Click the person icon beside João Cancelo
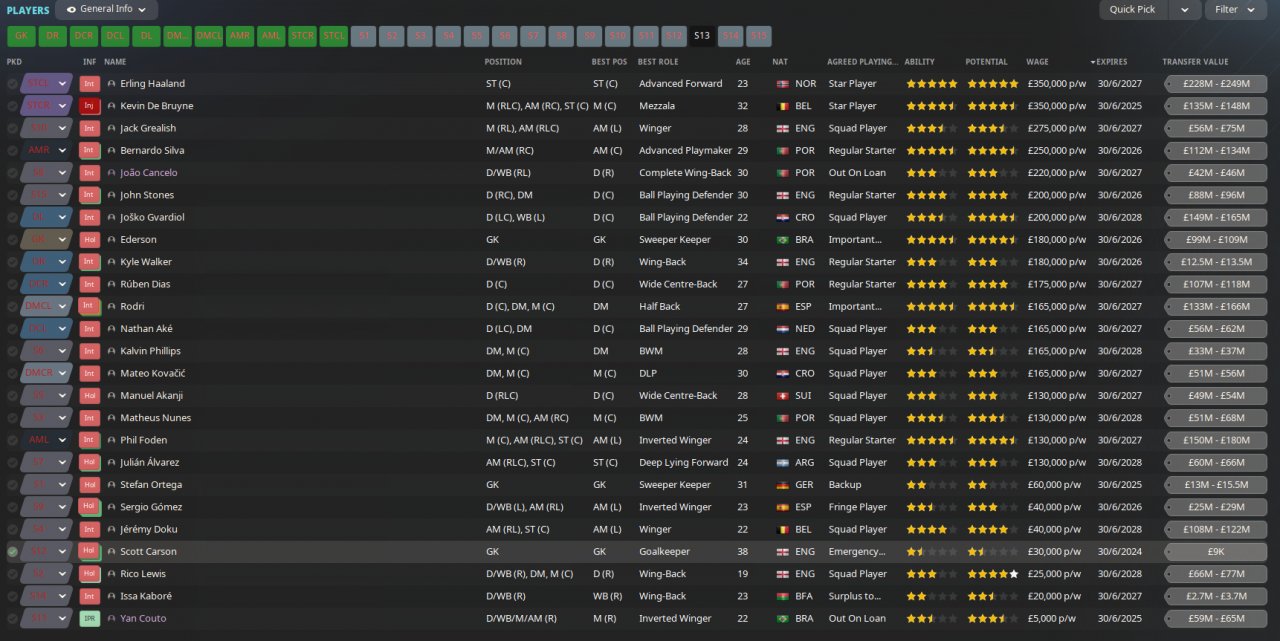Image resolution: width=1280 pixels, height=641 pixels. point(112,173)
